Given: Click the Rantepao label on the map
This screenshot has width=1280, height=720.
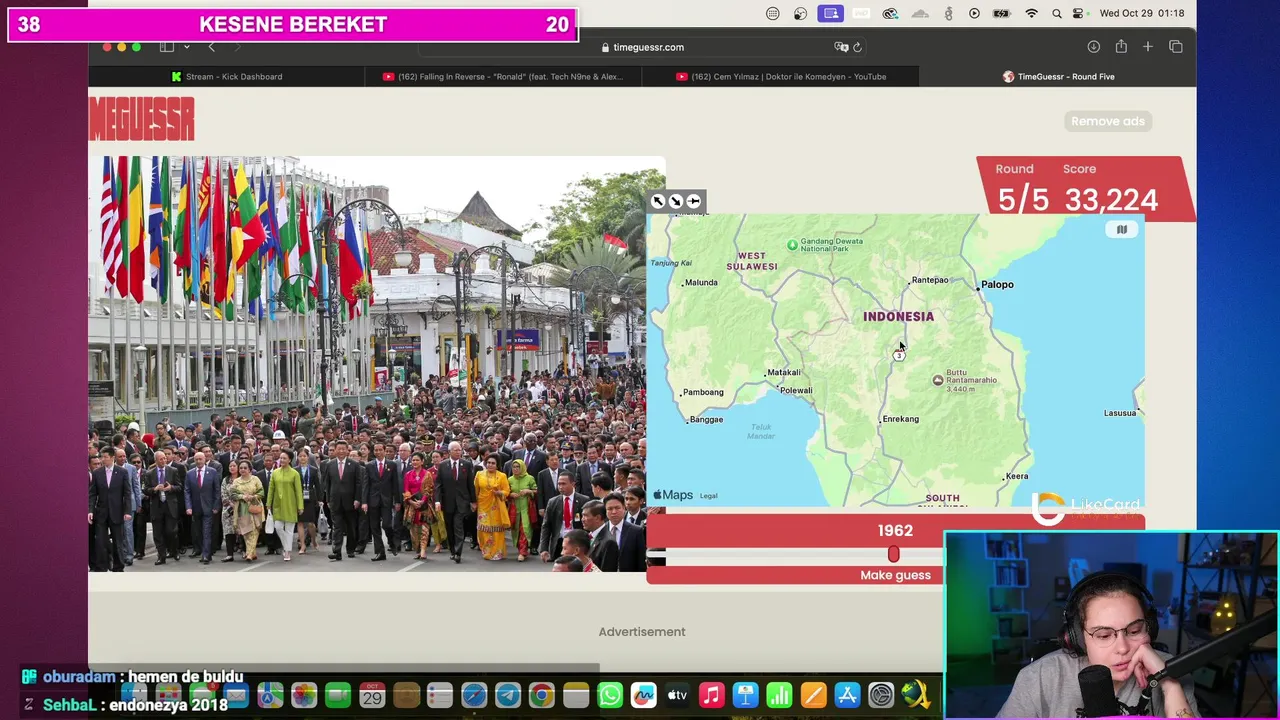Looking at the screenshot, I should pyautogui.click(x=929, y=280).
